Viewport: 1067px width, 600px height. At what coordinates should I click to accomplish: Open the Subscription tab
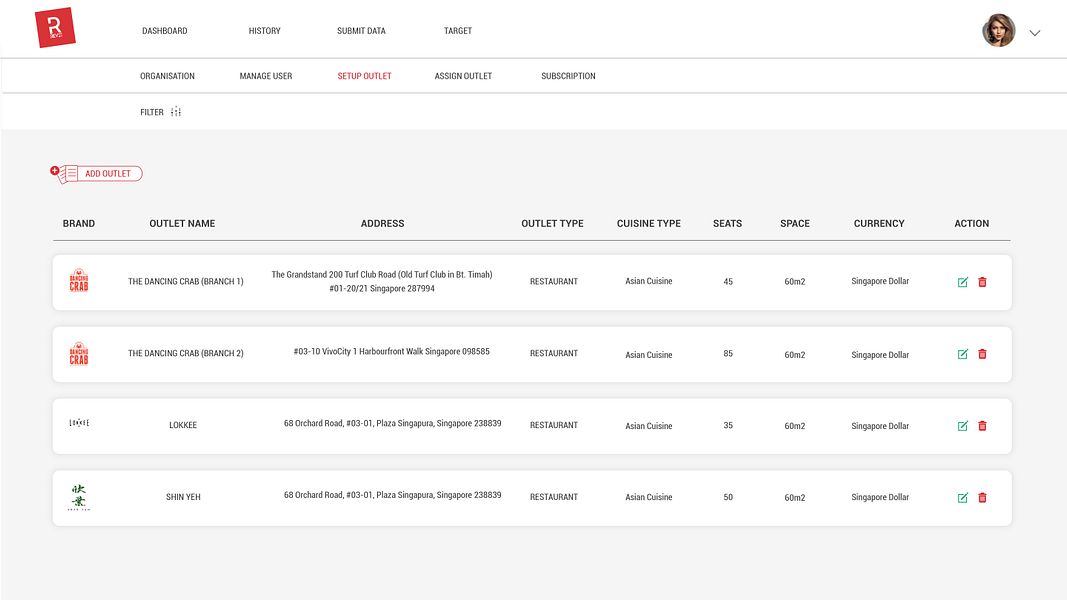point(568,76)
